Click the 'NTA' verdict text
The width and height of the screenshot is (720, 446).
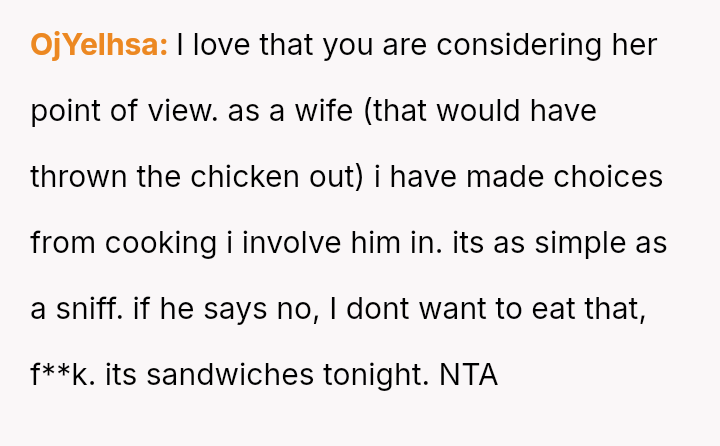pyautogui.click(x=468, y=375)
